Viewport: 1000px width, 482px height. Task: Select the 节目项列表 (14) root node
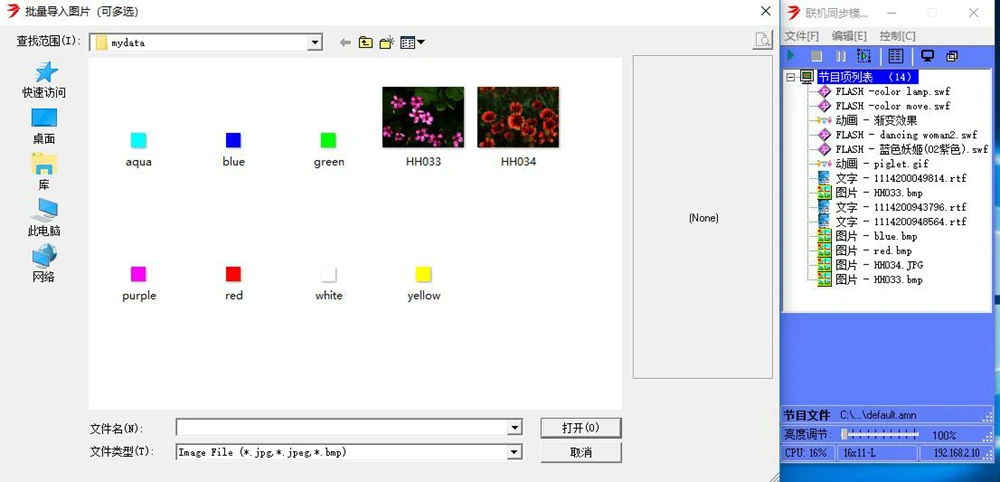click(867, 77)
